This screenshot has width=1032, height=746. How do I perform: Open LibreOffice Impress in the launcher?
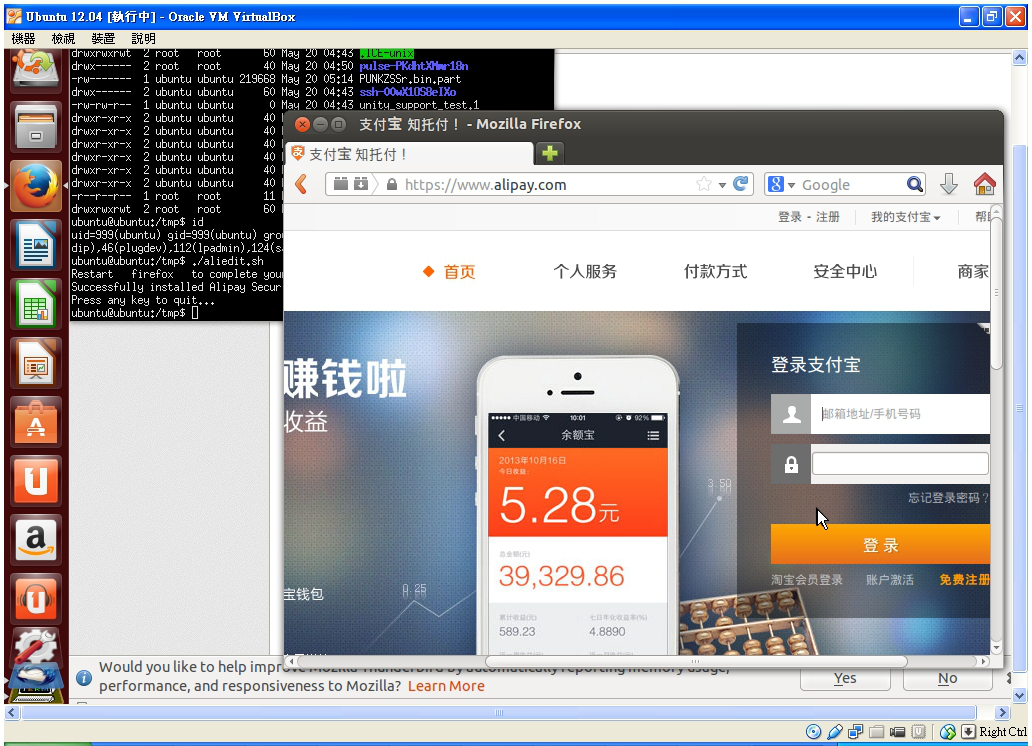(36, 363)
